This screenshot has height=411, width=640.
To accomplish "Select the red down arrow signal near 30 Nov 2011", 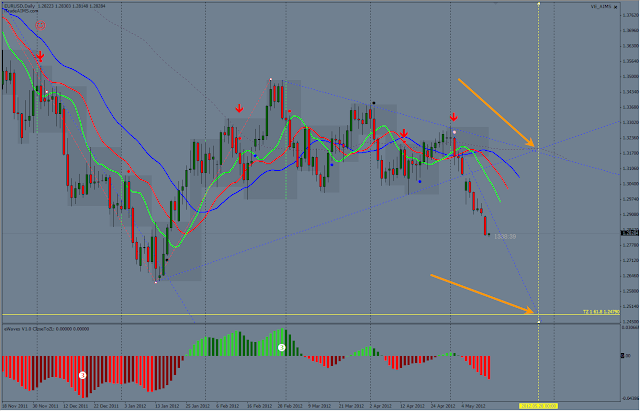I will tap(40, 57).
